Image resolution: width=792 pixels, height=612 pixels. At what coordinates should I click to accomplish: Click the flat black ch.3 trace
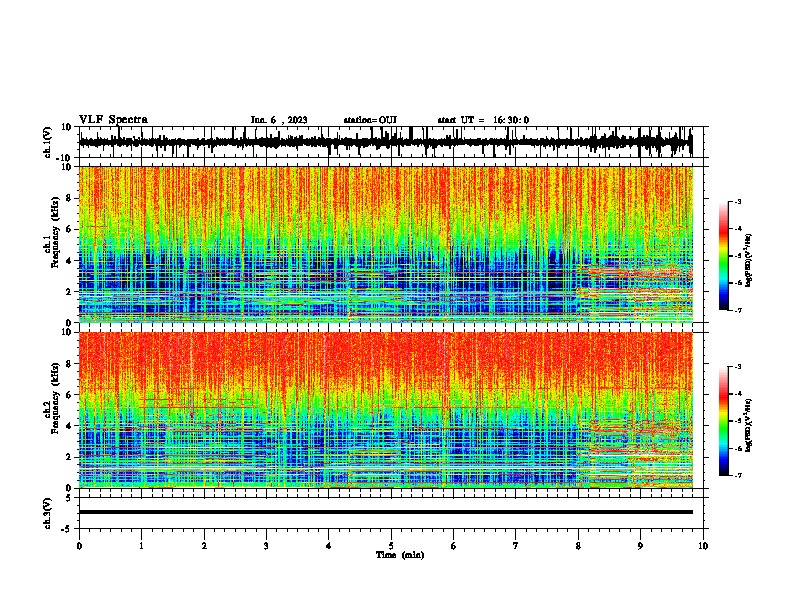[x=386, y=512]
